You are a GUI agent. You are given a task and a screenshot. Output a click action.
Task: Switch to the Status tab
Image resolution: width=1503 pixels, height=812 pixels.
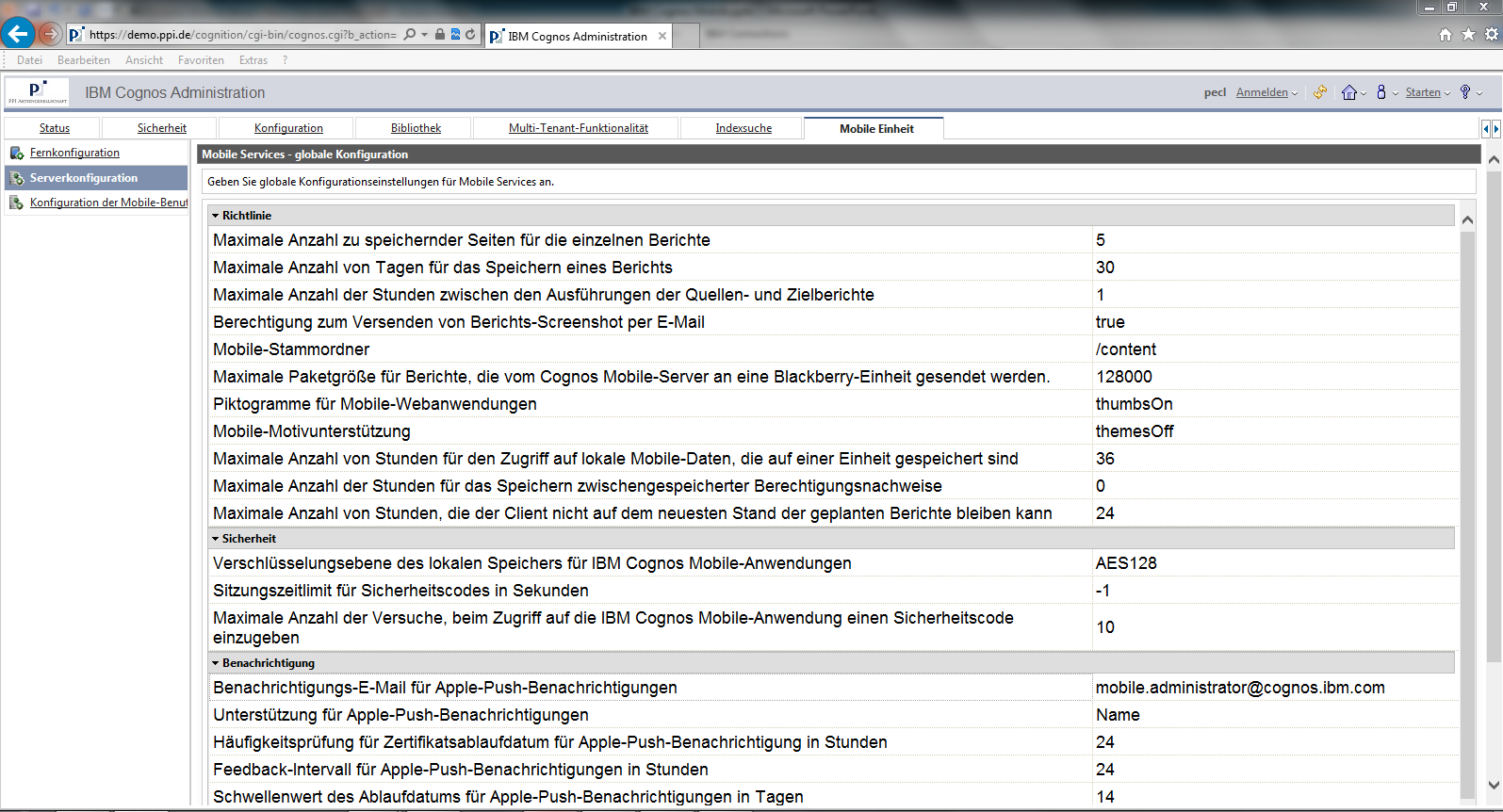54,128
